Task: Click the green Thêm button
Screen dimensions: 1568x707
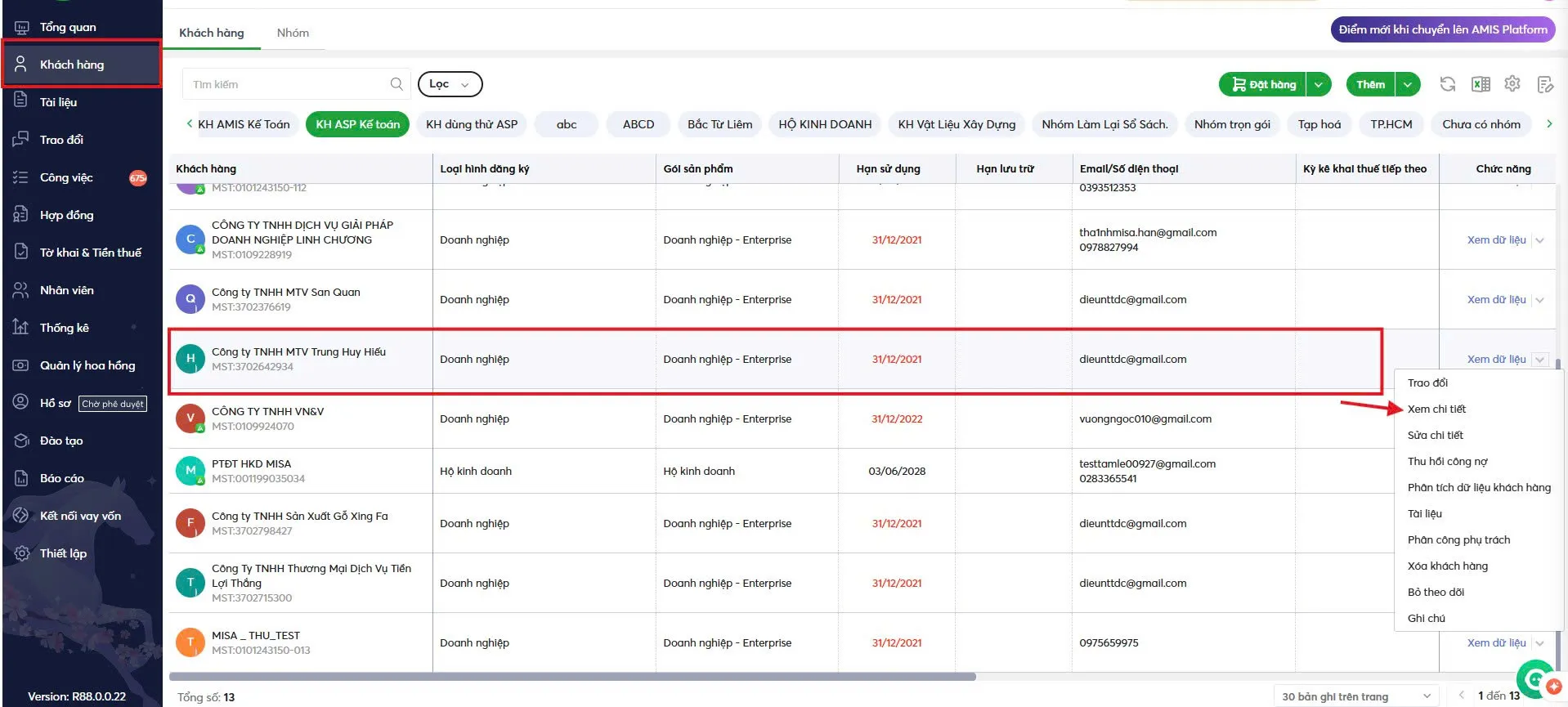Action: point(1370,84)
